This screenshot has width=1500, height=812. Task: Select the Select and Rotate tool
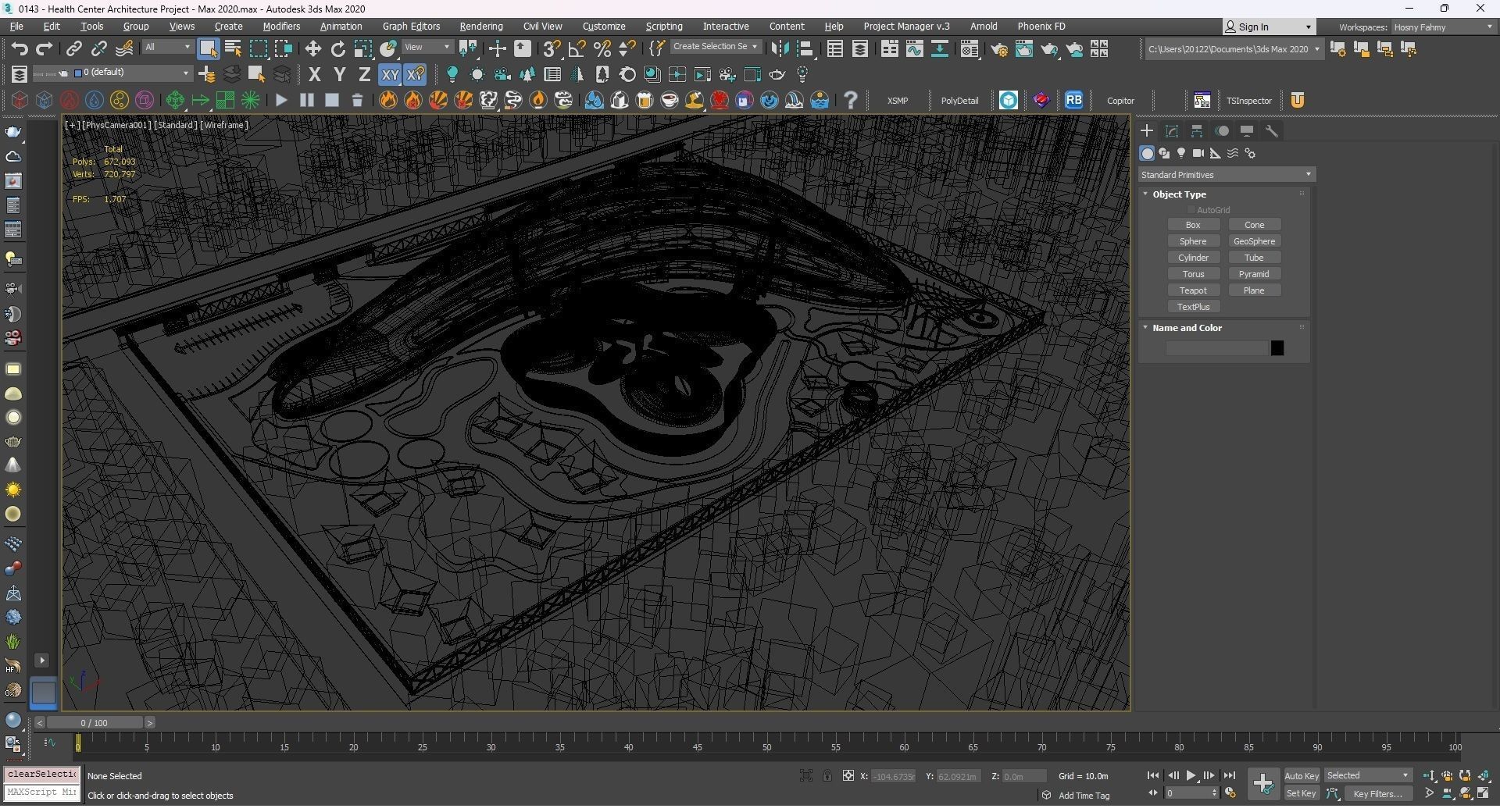pyautogui.click(x=337, y=49)
